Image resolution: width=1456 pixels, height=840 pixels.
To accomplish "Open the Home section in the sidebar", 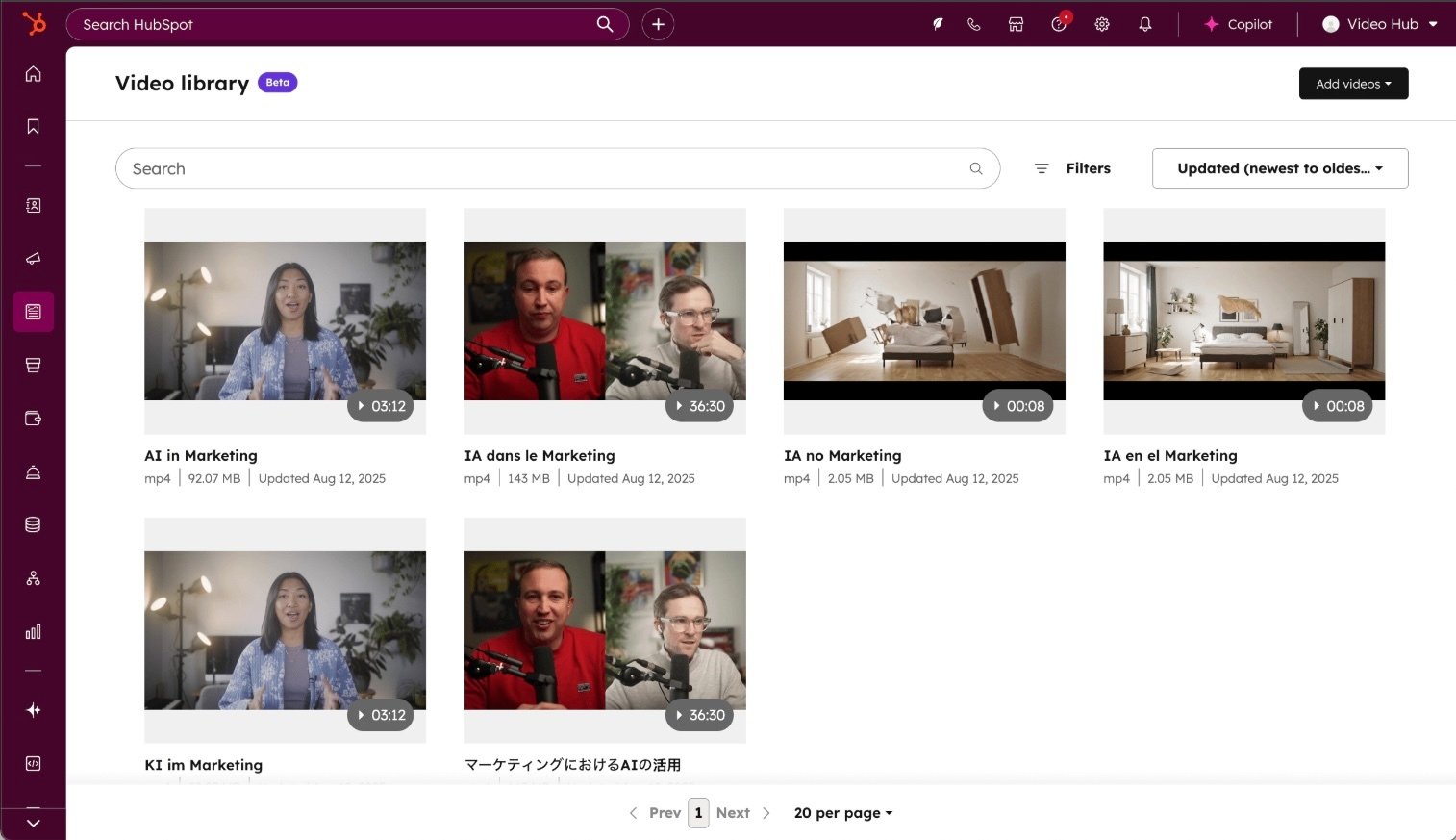I will 33,73.
